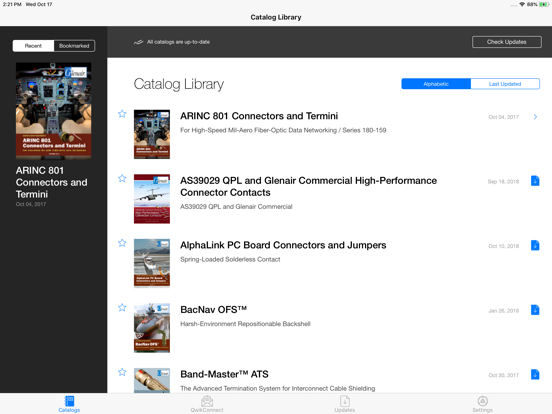Select 'ARINC 801 Connectors and Termini' list title

pos(259,116)
